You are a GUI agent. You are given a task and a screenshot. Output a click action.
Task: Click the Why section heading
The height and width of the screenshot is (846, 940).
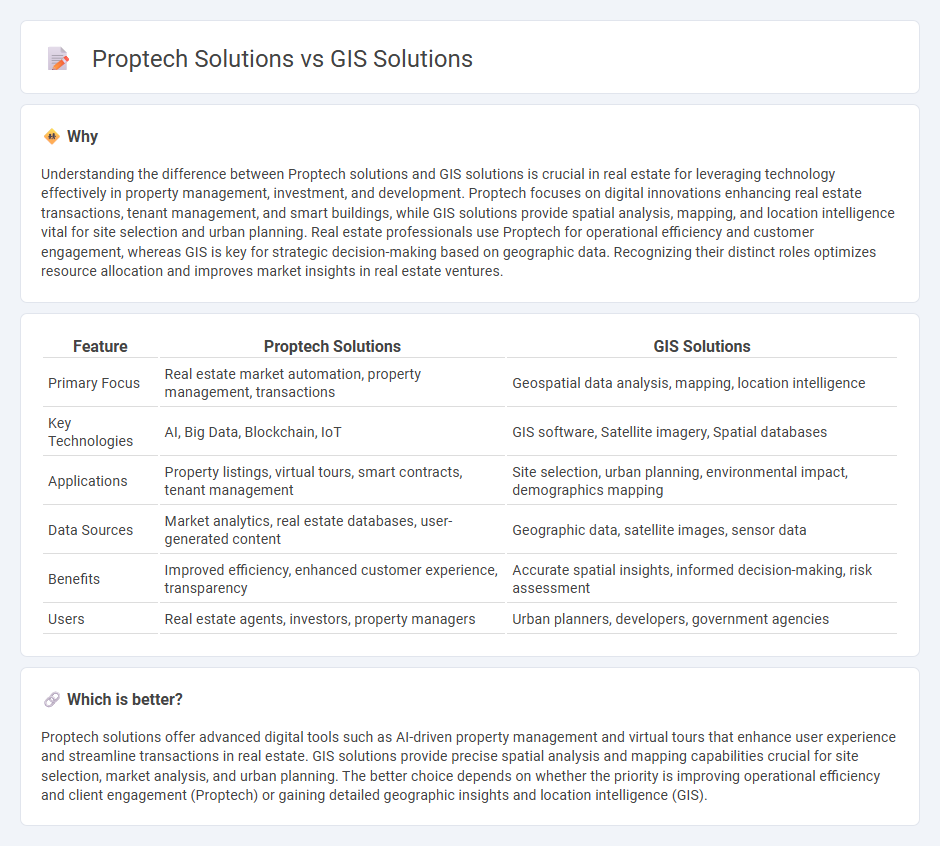pyautogui.click(x=83, y=137)
